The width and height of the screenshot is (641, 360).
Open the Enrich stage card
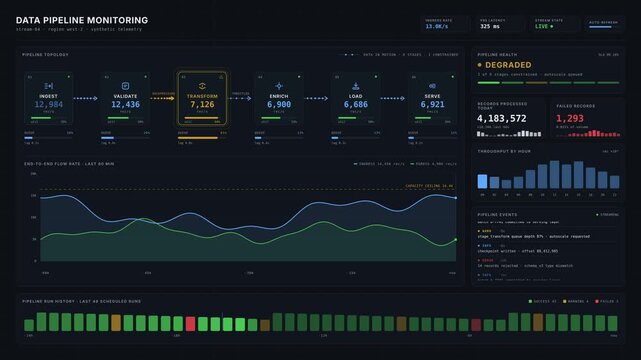pos(279,98)
